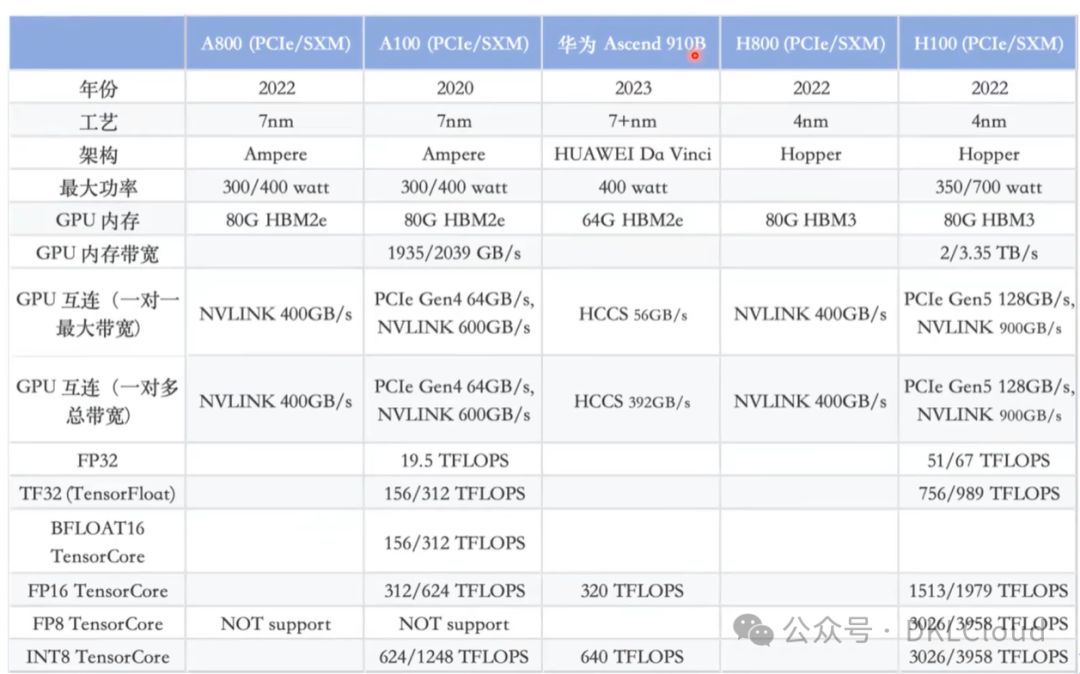Select 7nm in the A800 column

pos(276,121)
